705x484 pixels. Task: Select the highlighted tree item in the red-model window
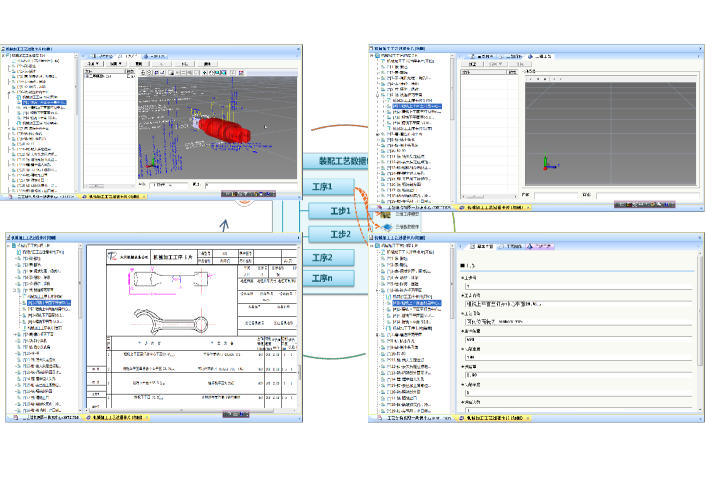[44, 103]
